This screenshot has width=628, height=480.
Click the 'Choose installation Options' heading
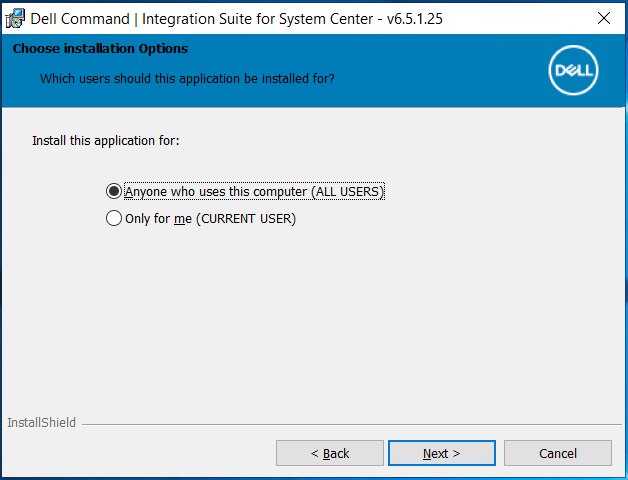click(x=100, y=49)
